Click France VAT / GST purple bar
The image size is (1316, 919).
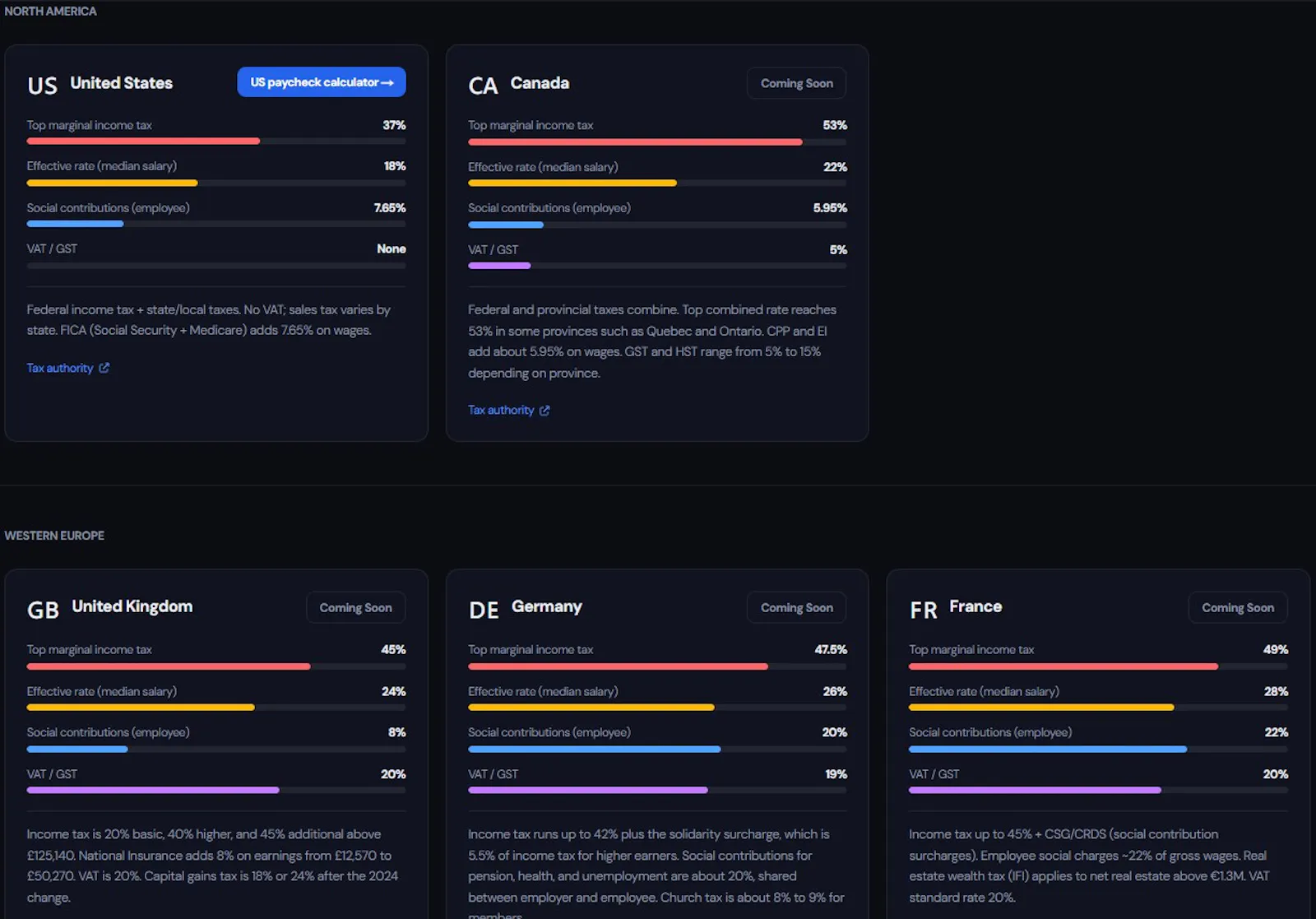[1035, 790]
